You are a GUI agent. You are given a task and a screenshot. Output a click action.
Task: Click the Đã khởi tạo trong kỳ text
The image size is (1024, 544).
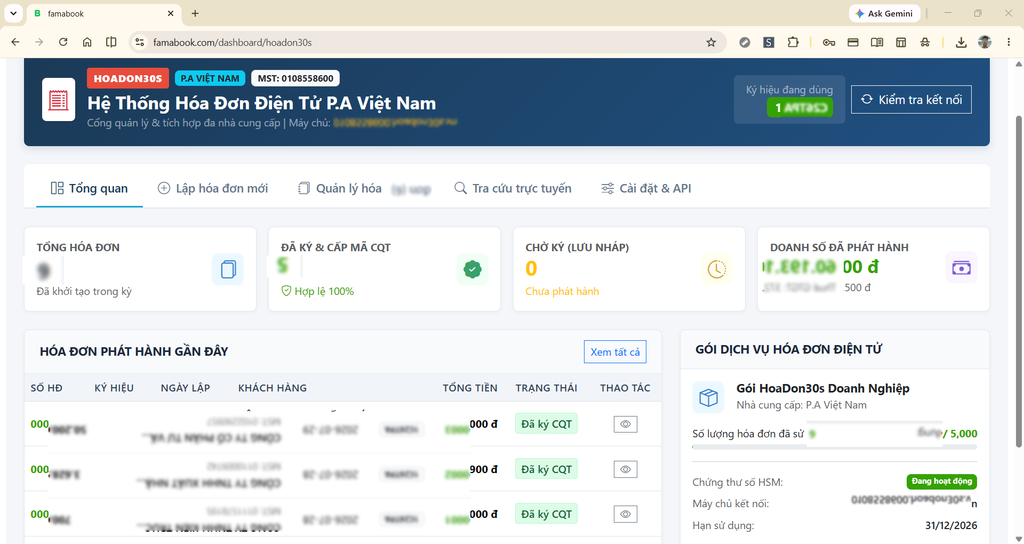[x=84, y=291]
